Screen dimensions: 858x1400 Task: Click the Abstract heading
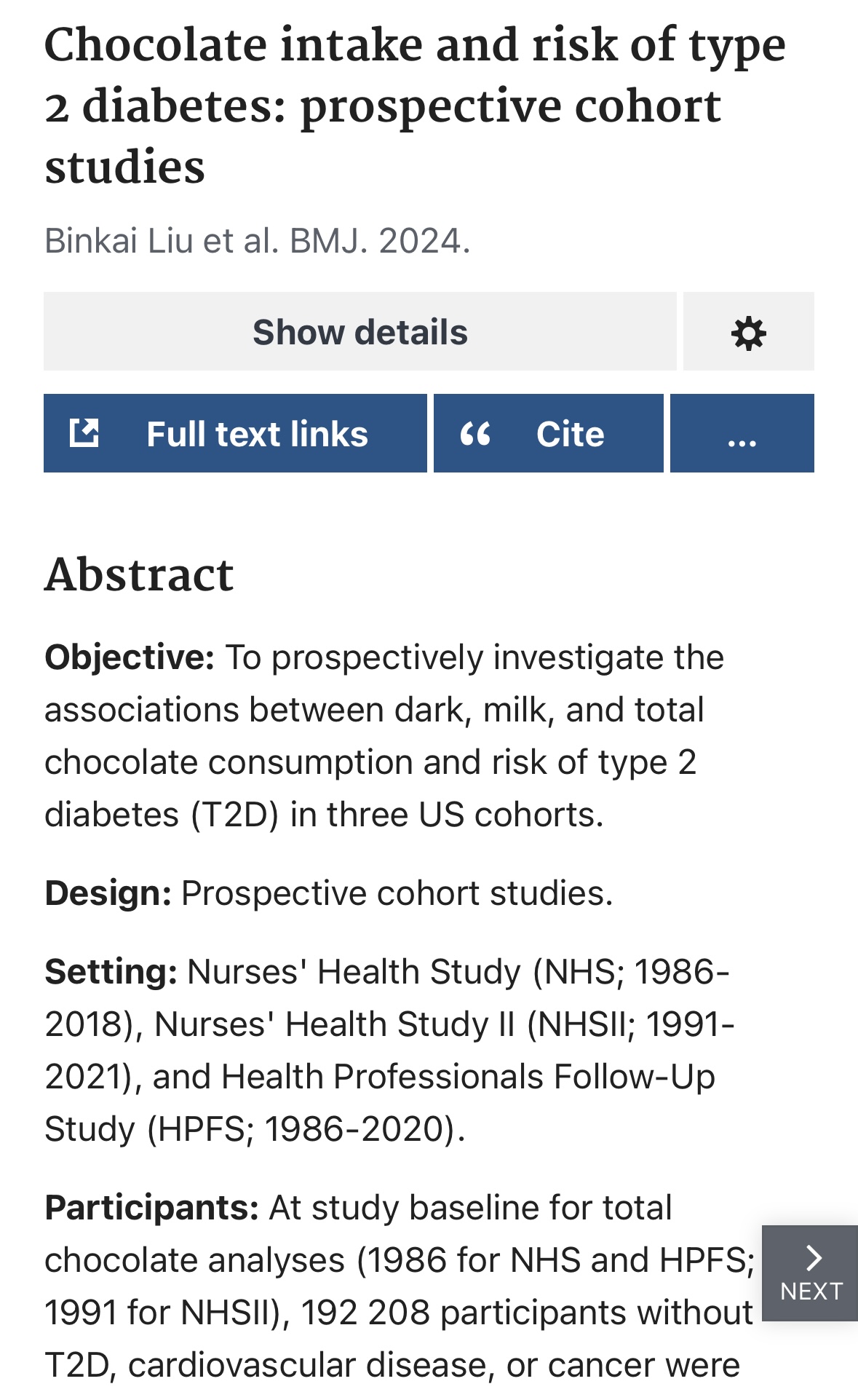(x=139, y=574)
